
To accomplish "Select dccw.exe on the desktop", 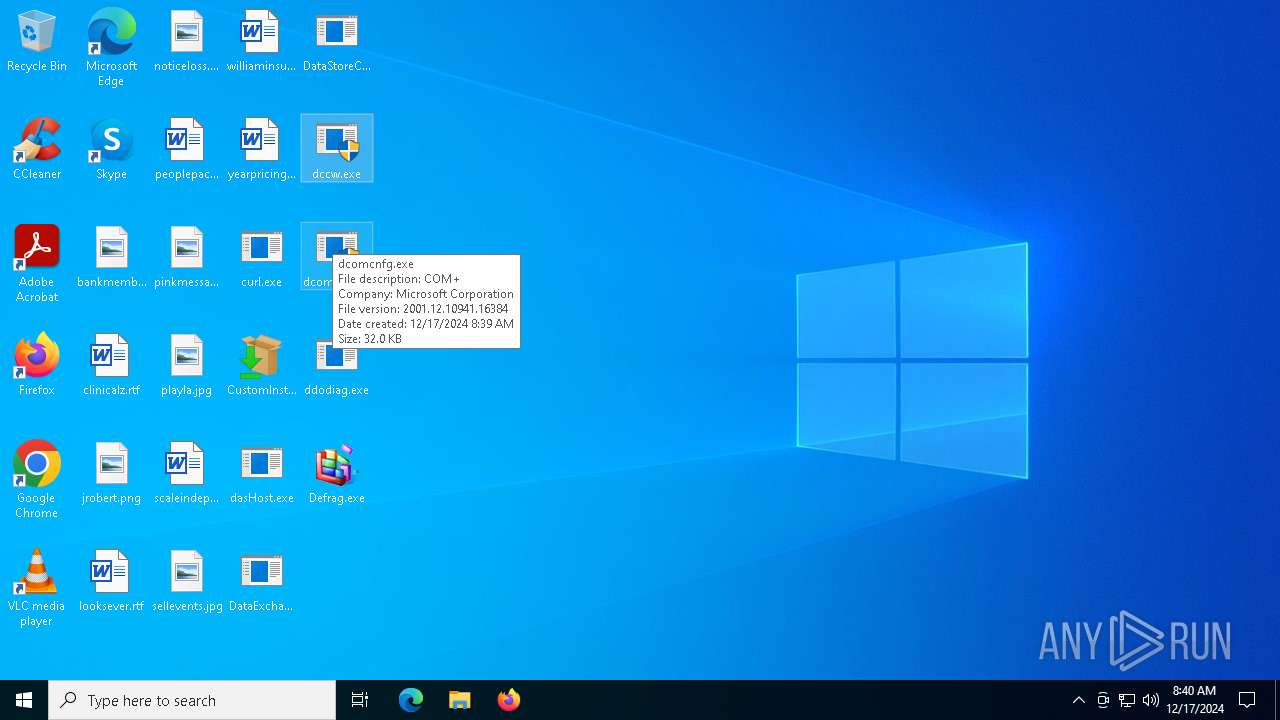I will 337,148.
